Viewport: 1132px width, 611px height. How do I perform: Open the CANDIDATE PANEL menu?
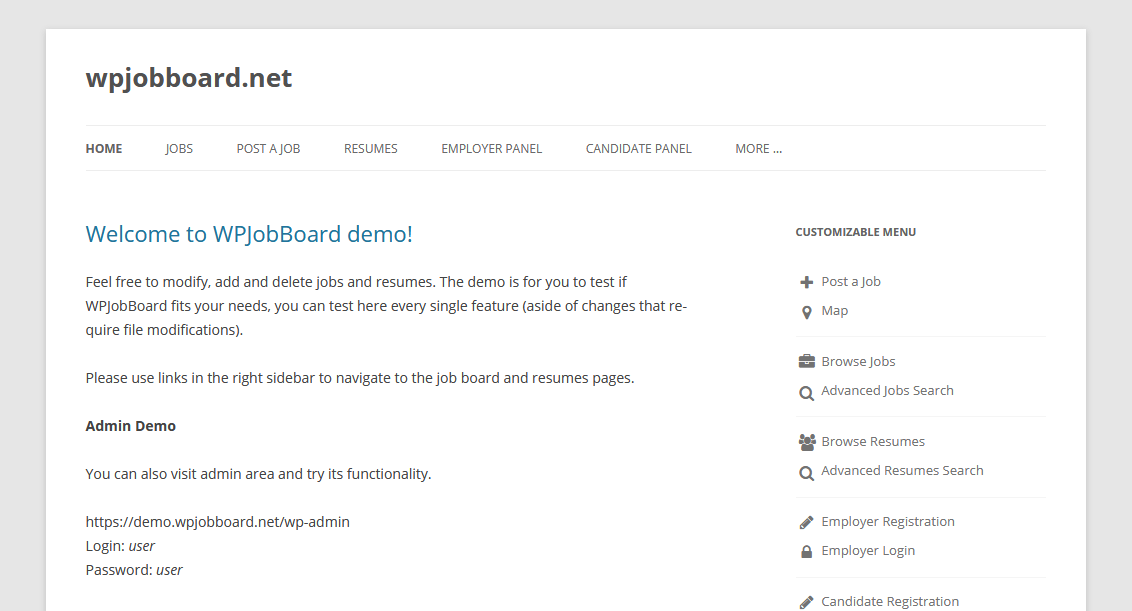pyautogui.click(x=638, y=149)
